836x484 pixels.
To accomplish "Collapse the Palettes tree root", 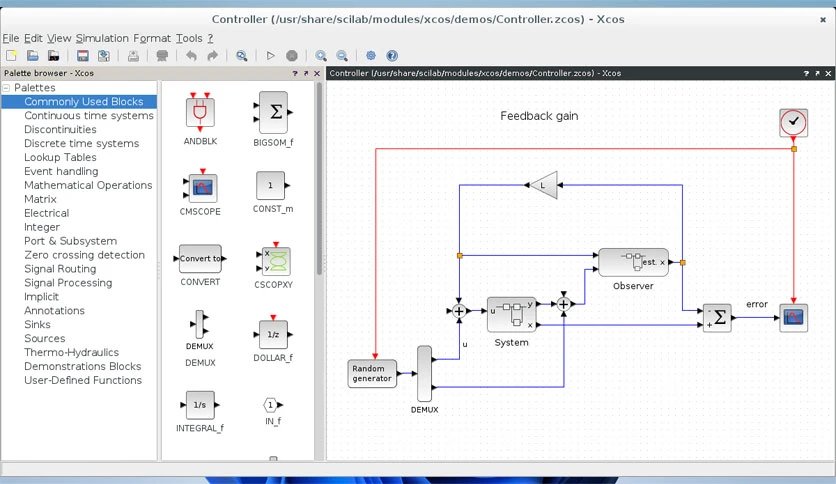I will pos(6,88).
